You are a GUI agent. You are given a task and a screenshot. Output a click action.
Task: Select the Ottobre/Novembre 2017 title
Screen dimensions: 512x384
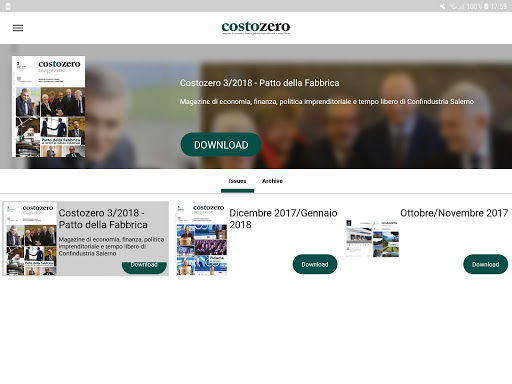[454, 213]
